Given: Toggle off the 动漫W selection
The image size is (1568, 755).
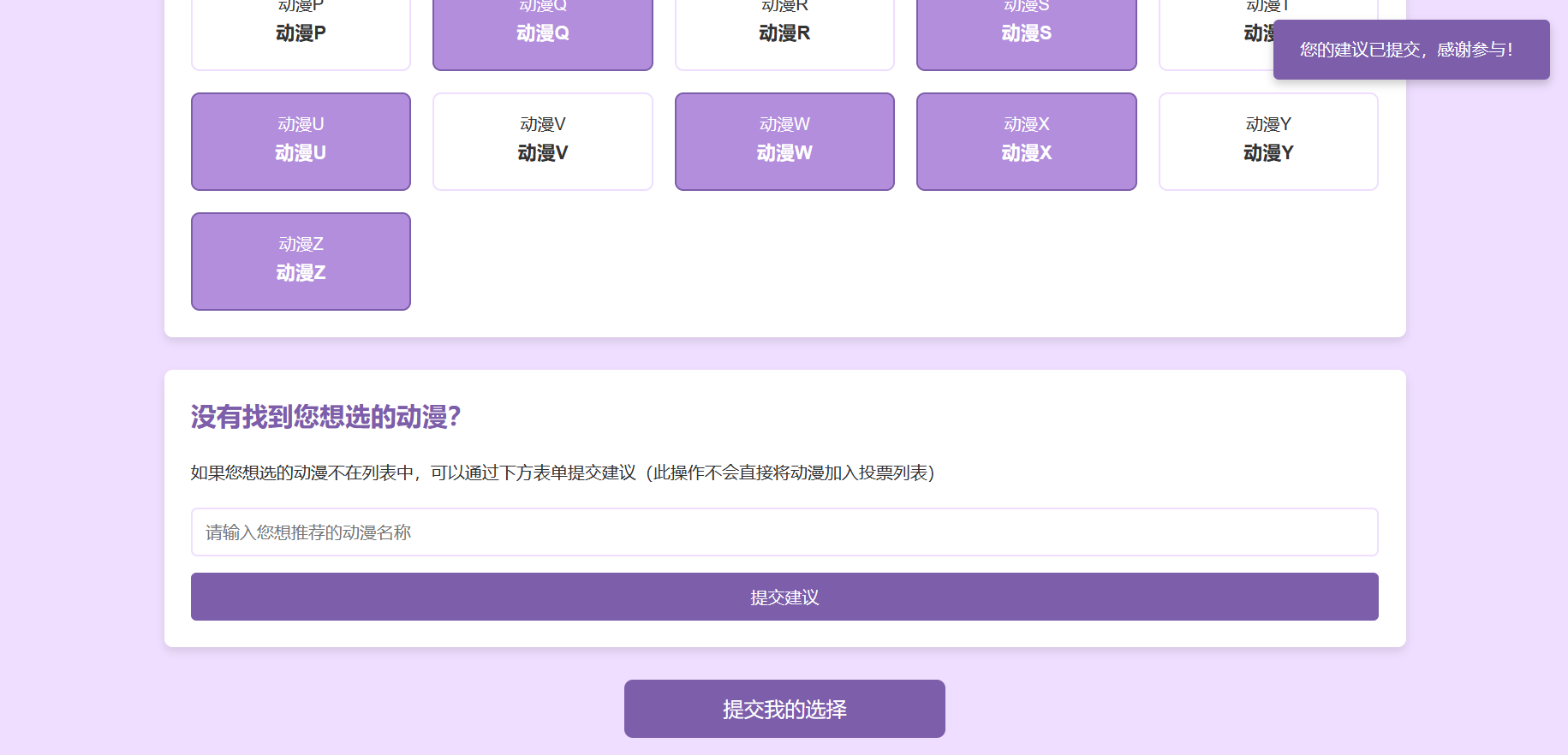Looking at the screenshot, I should click(784, 141).
